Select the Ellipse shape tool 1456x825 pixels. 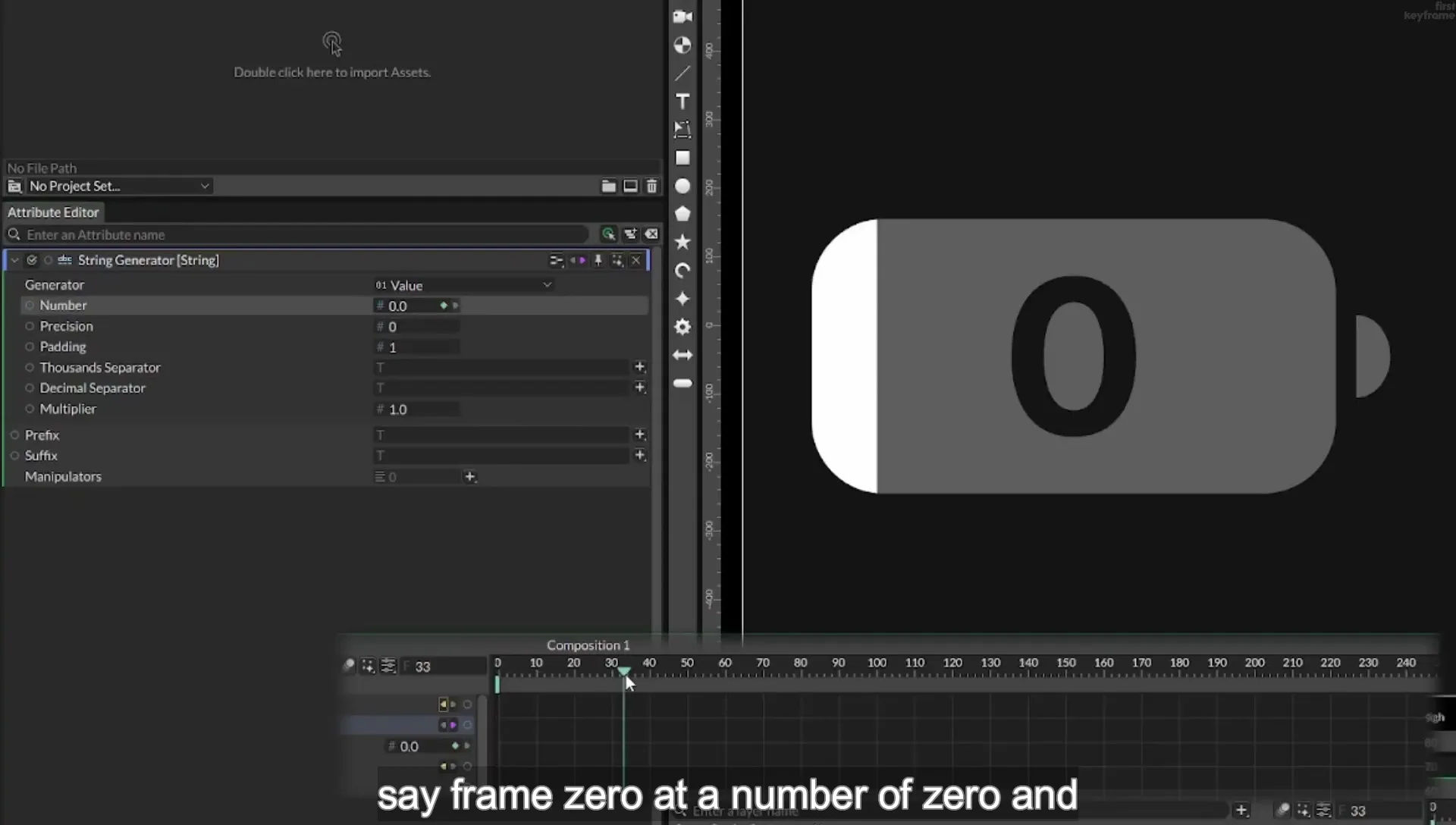(682, 186)
